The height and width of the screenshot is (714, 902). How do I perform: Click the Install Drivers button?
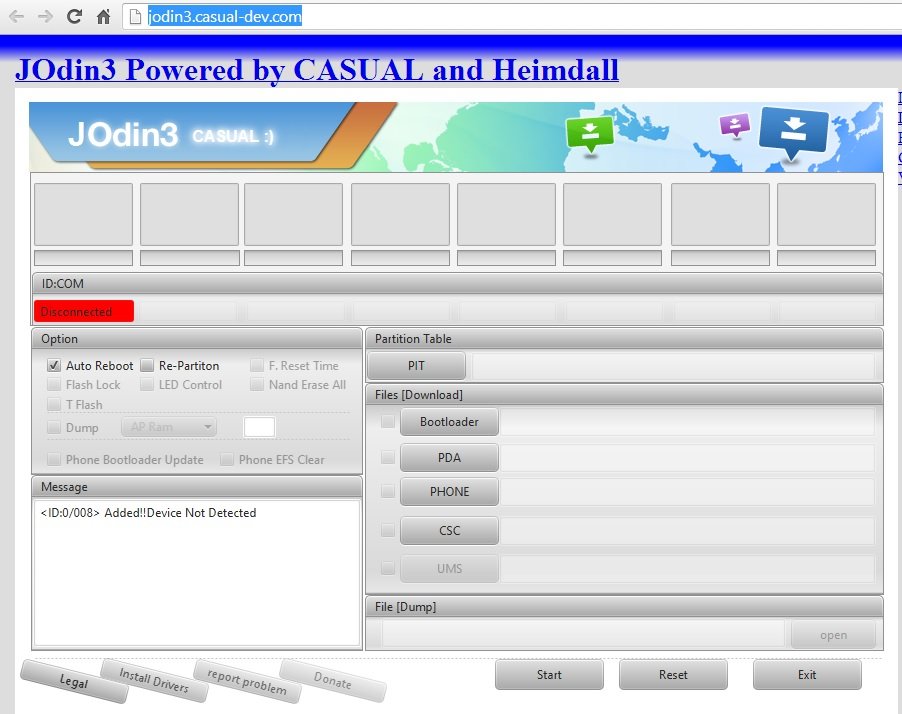[x=154, y=680]
